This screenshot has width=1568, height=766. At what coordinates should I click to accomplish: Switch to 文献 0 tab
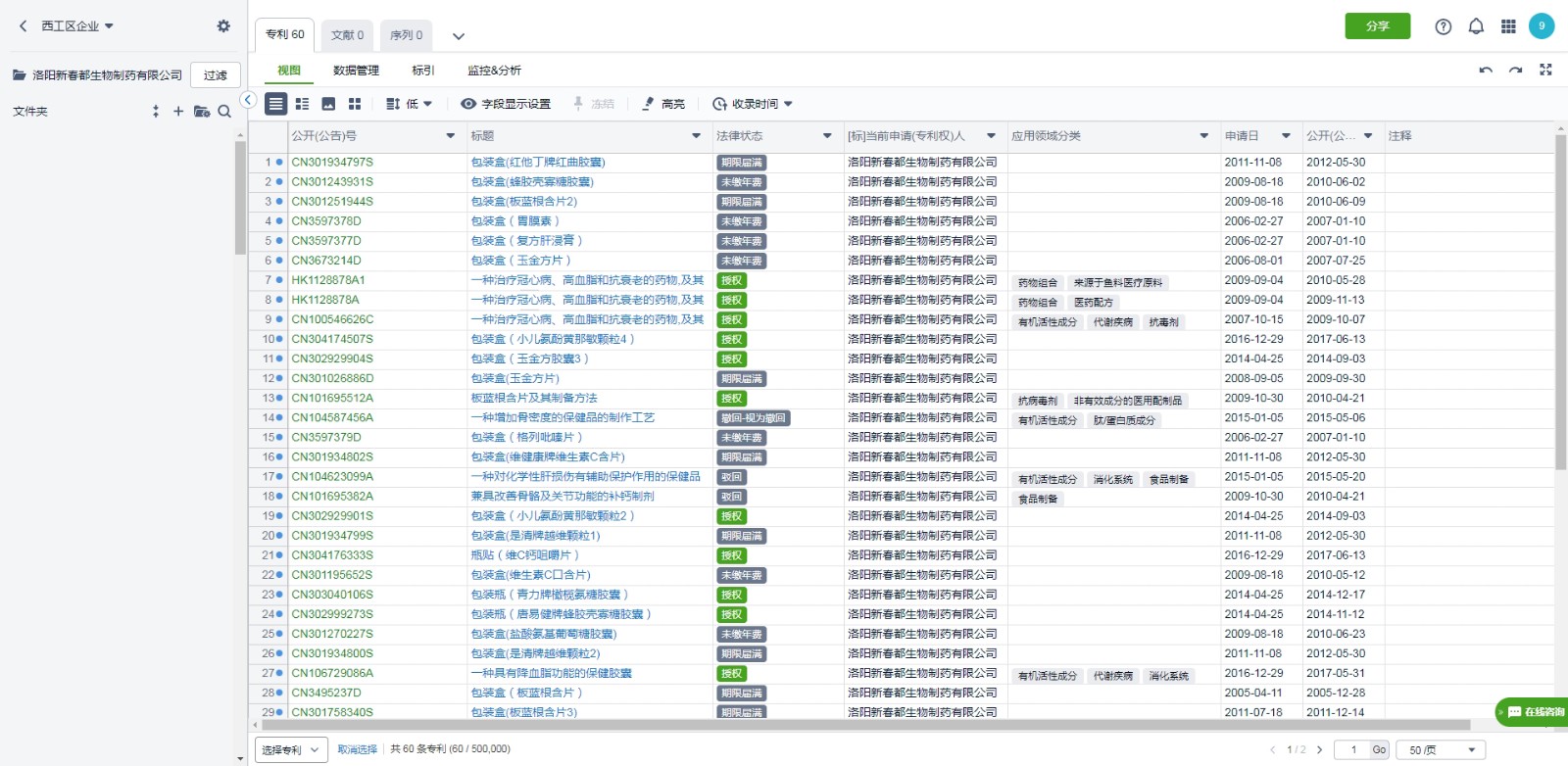point(347,35)
